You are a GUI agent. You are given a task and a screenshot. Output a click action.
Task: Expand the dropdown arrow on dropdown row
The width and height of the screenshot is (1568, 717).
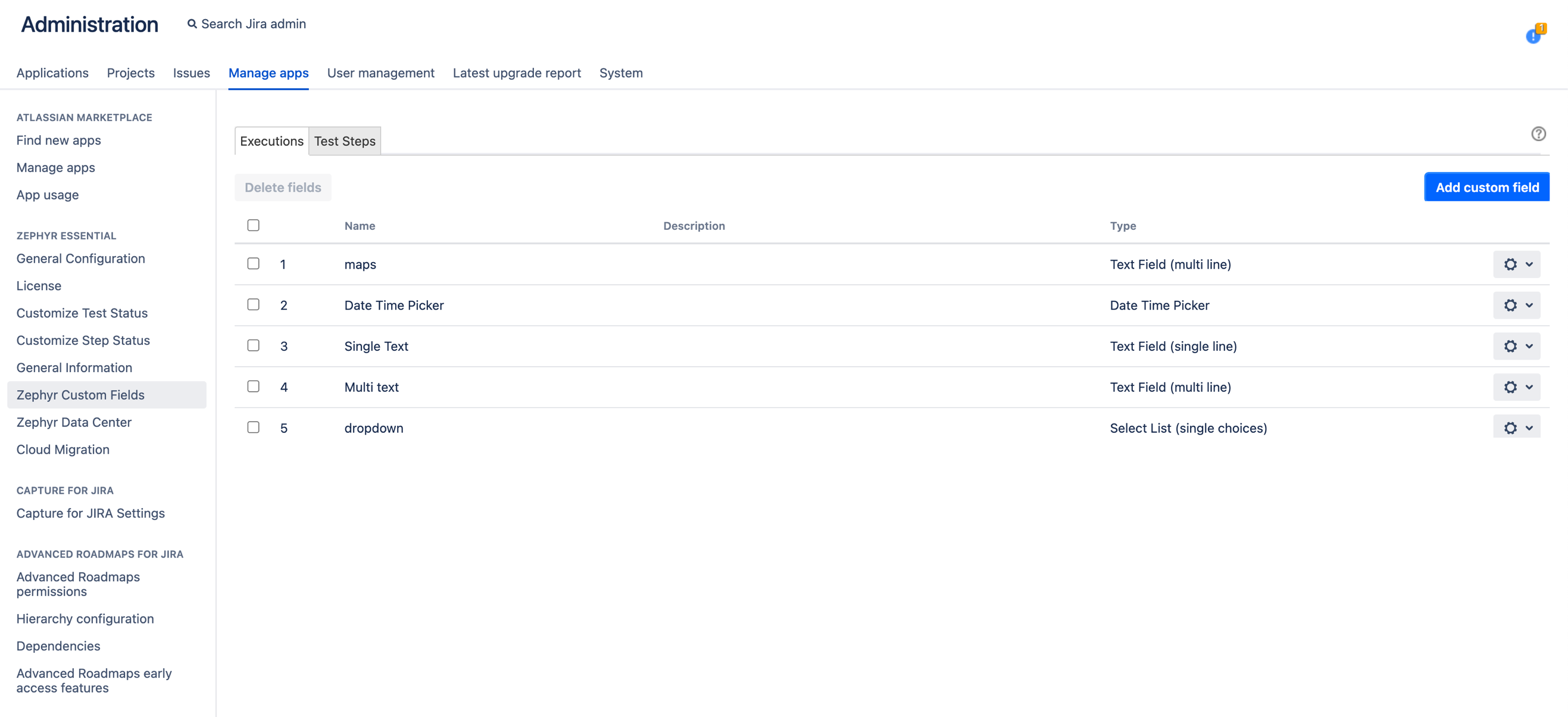point(1529,428)
